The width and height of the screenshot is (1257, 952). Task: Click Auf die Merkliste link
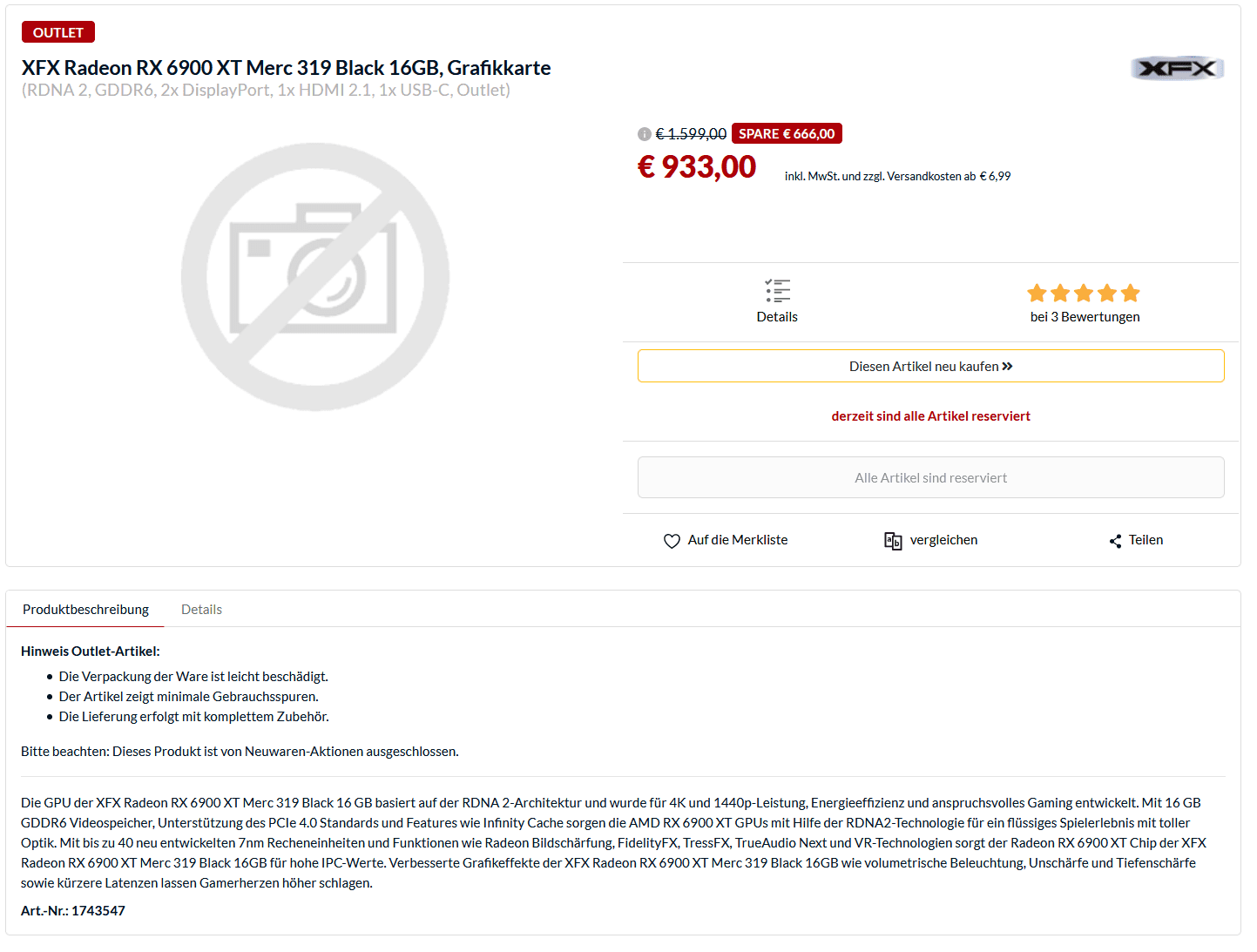pyautogui.click(x=737, y=540)
